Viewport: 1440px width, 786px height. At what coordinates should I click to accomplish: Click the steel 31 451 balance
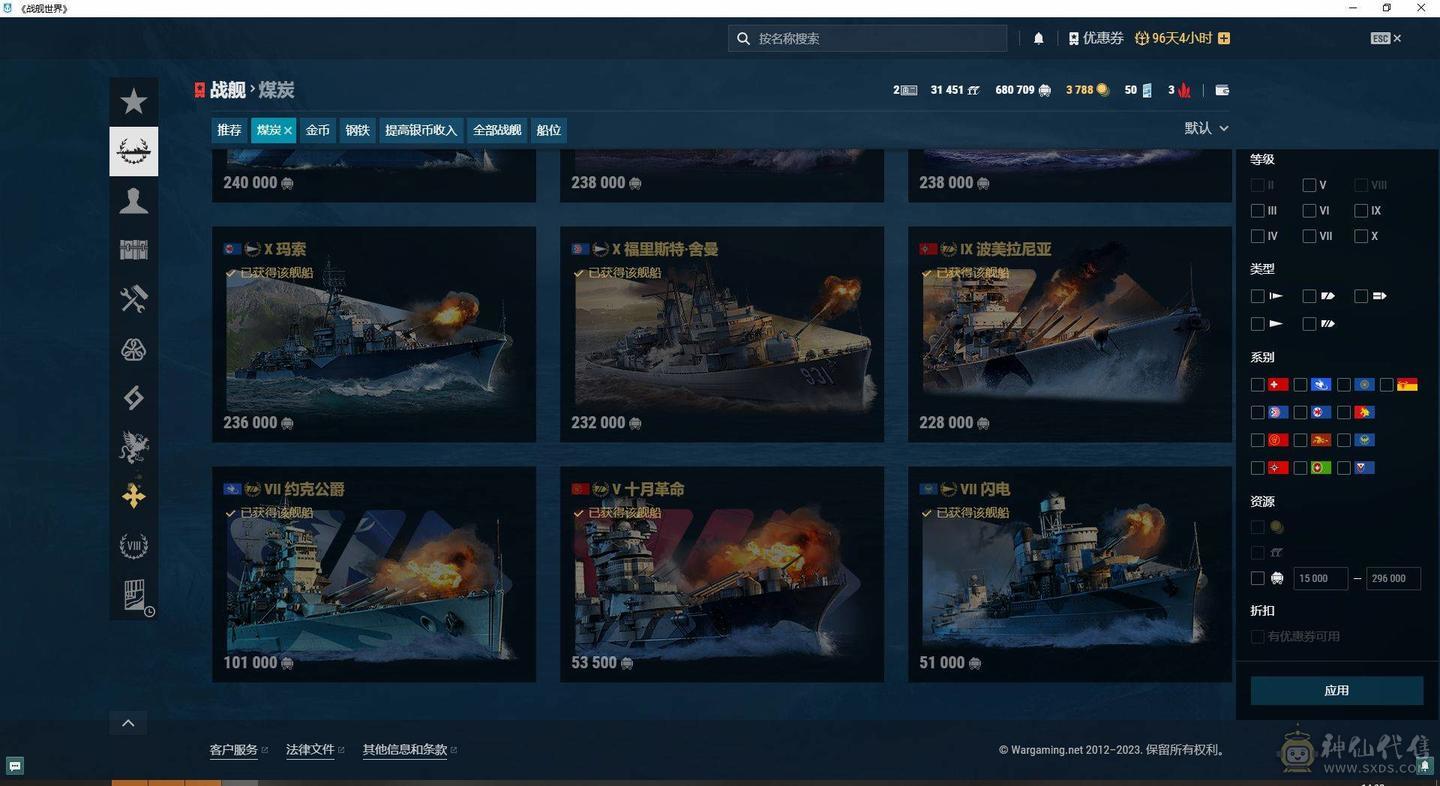click(954, 90)
